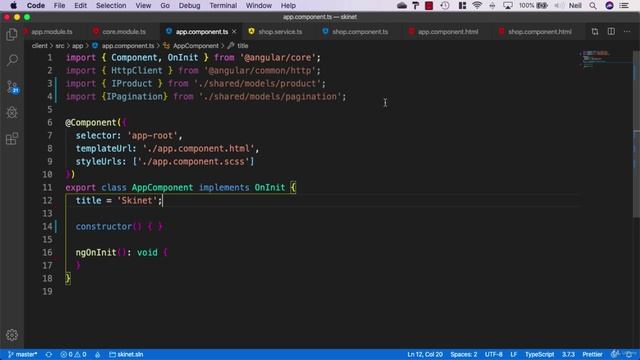The image size is (640, 360).
Task: Click the Spaces: 2 indentation setting
Action: 464,354
